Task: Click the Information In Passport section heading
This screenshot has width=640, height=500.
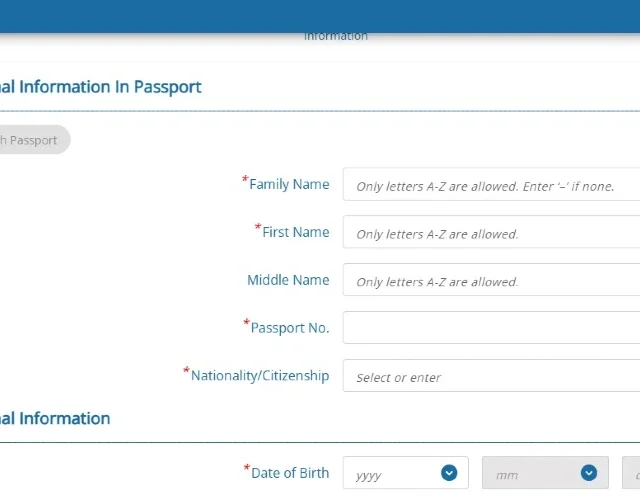Action: pyautogui.click(x=100, y=87)
